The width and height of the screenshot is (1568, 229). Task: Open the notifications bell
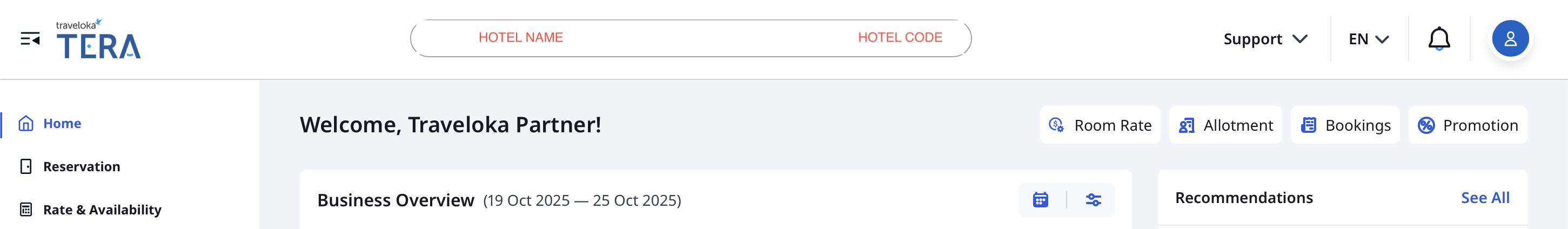pyautogui.click(x=1438, y=39)
